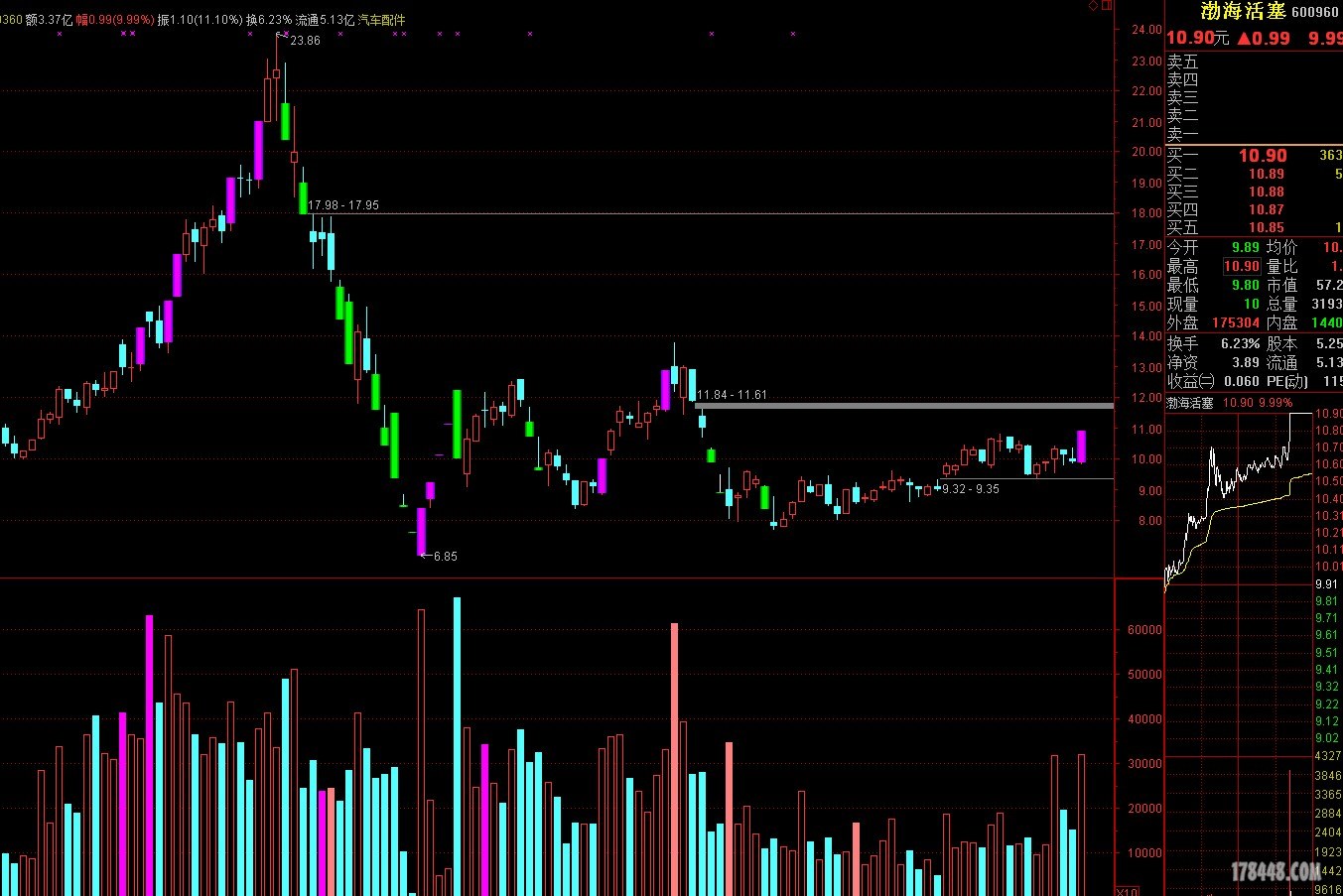Select the 11.84 - 11.61 gray gap band
This screenshot has height=896, width=1343.
pyautogui.click(x=903, y=406)
